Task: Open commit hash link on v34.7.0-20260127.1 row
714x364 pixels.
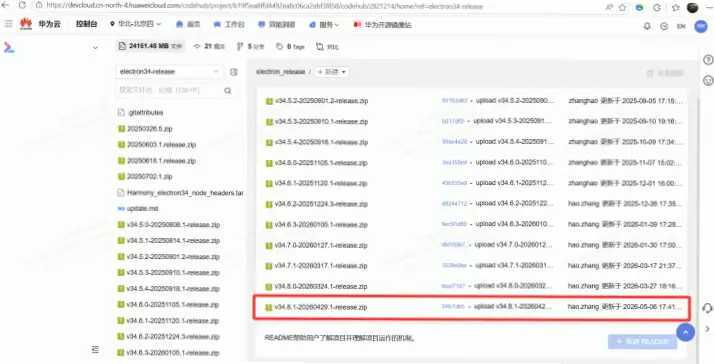Action: [453, 245]
